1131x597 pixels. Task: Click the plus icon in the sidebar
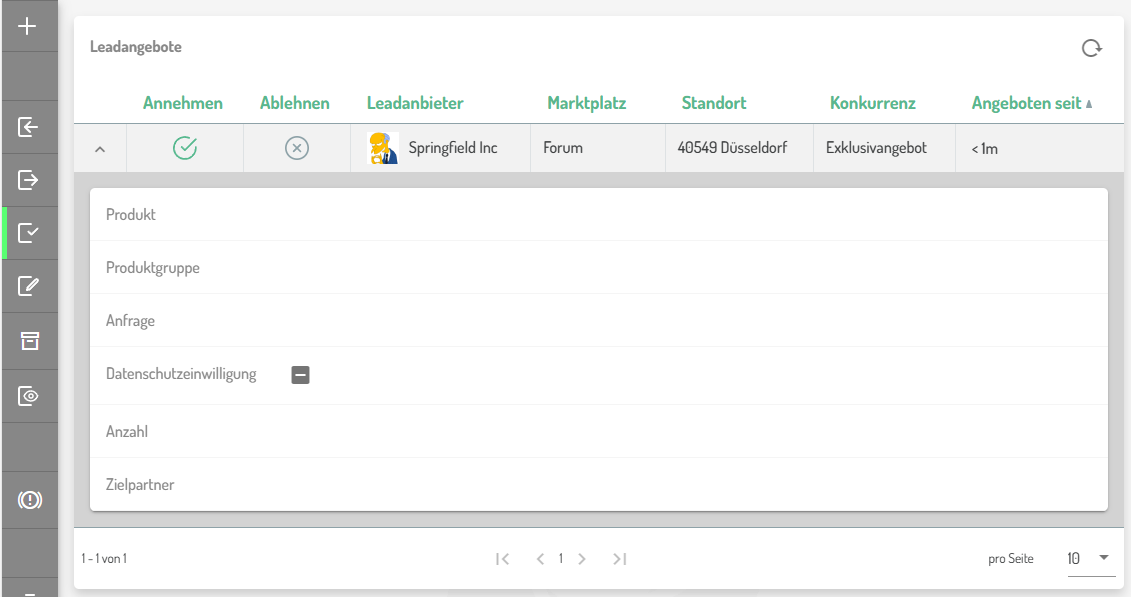[28, 26]
